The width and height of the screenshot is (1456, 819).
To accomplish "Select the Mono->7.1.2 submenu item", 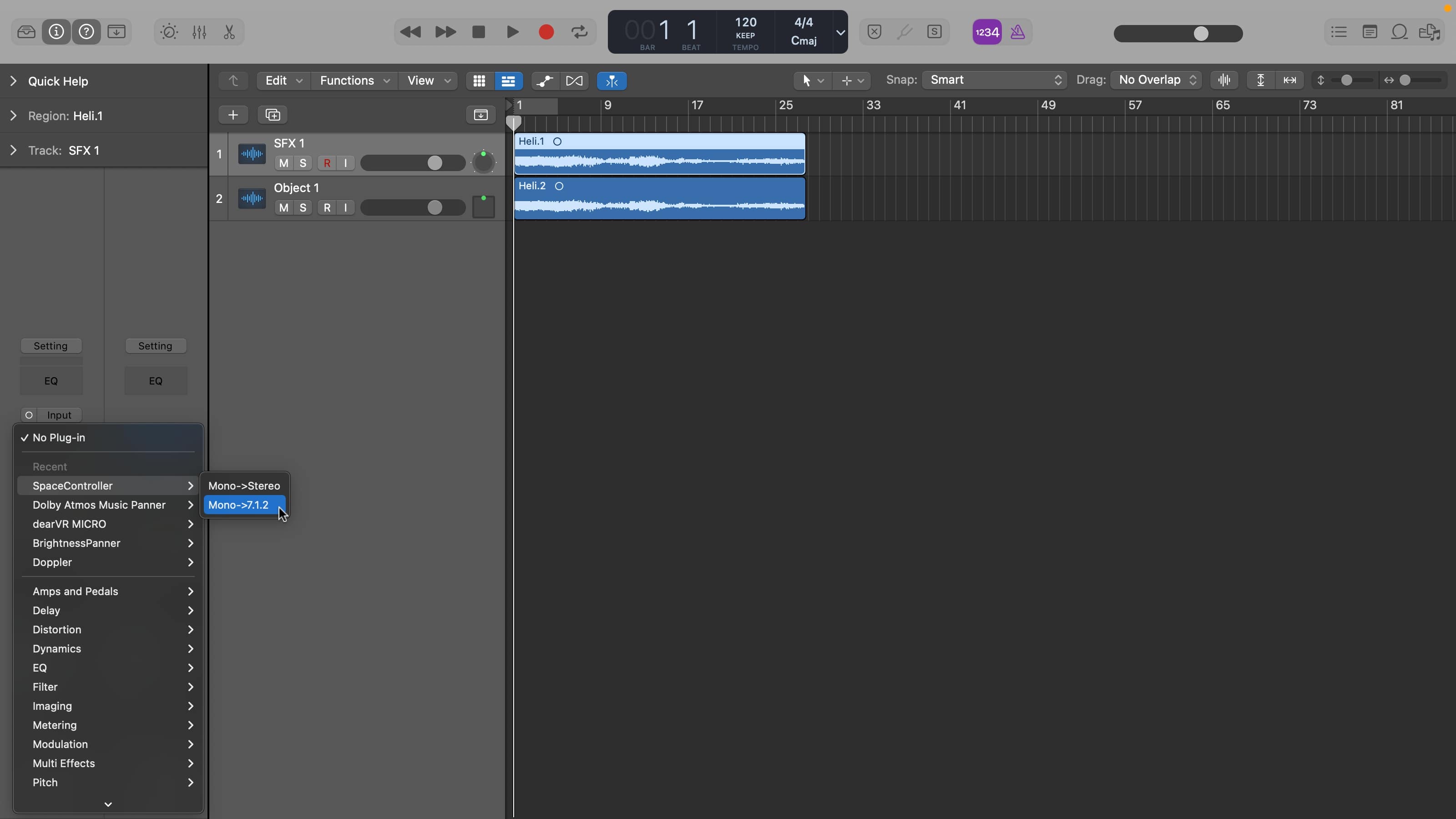I will 238,506.
